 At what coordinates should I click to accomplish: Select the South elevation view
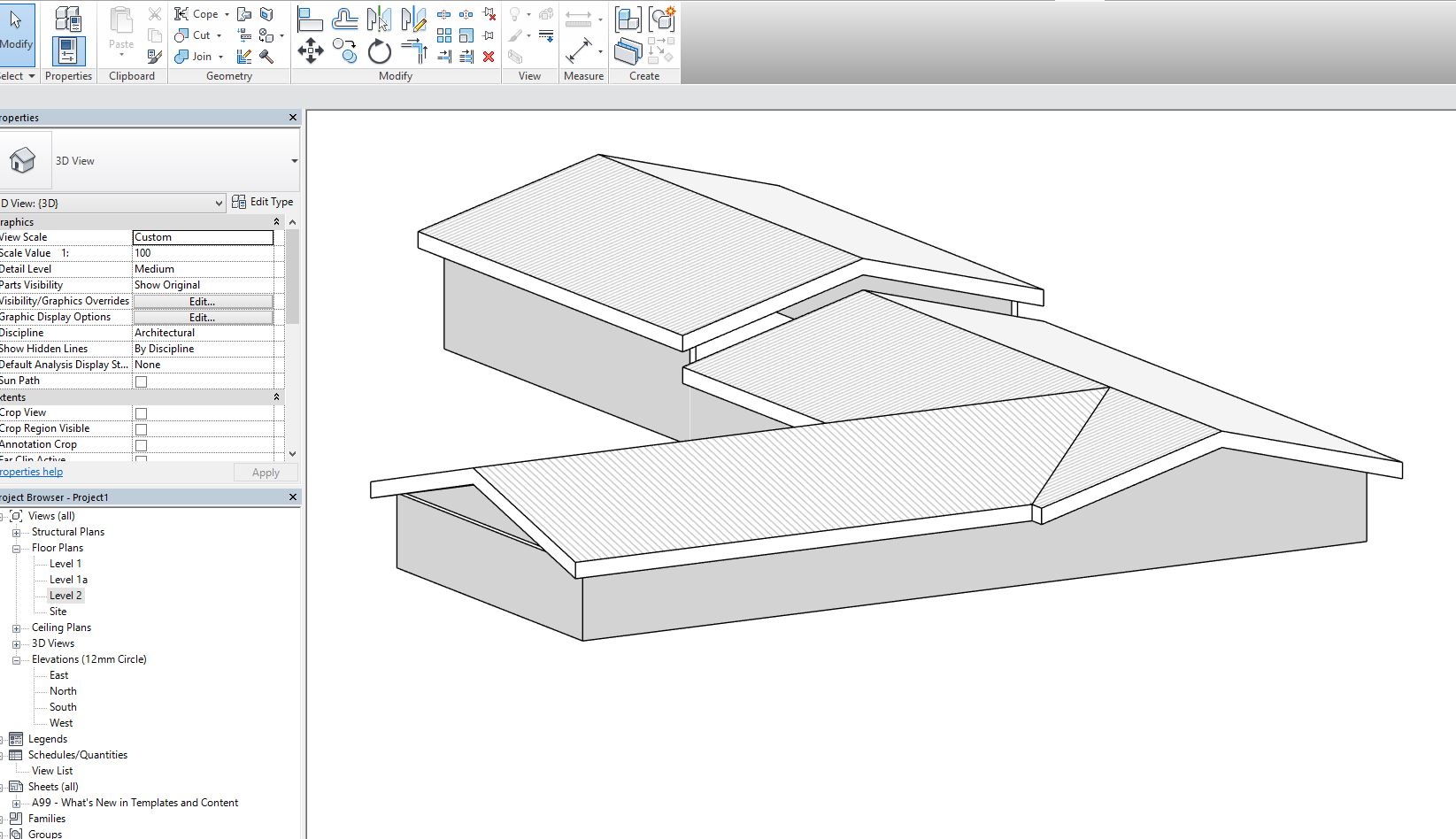[63, 707]
